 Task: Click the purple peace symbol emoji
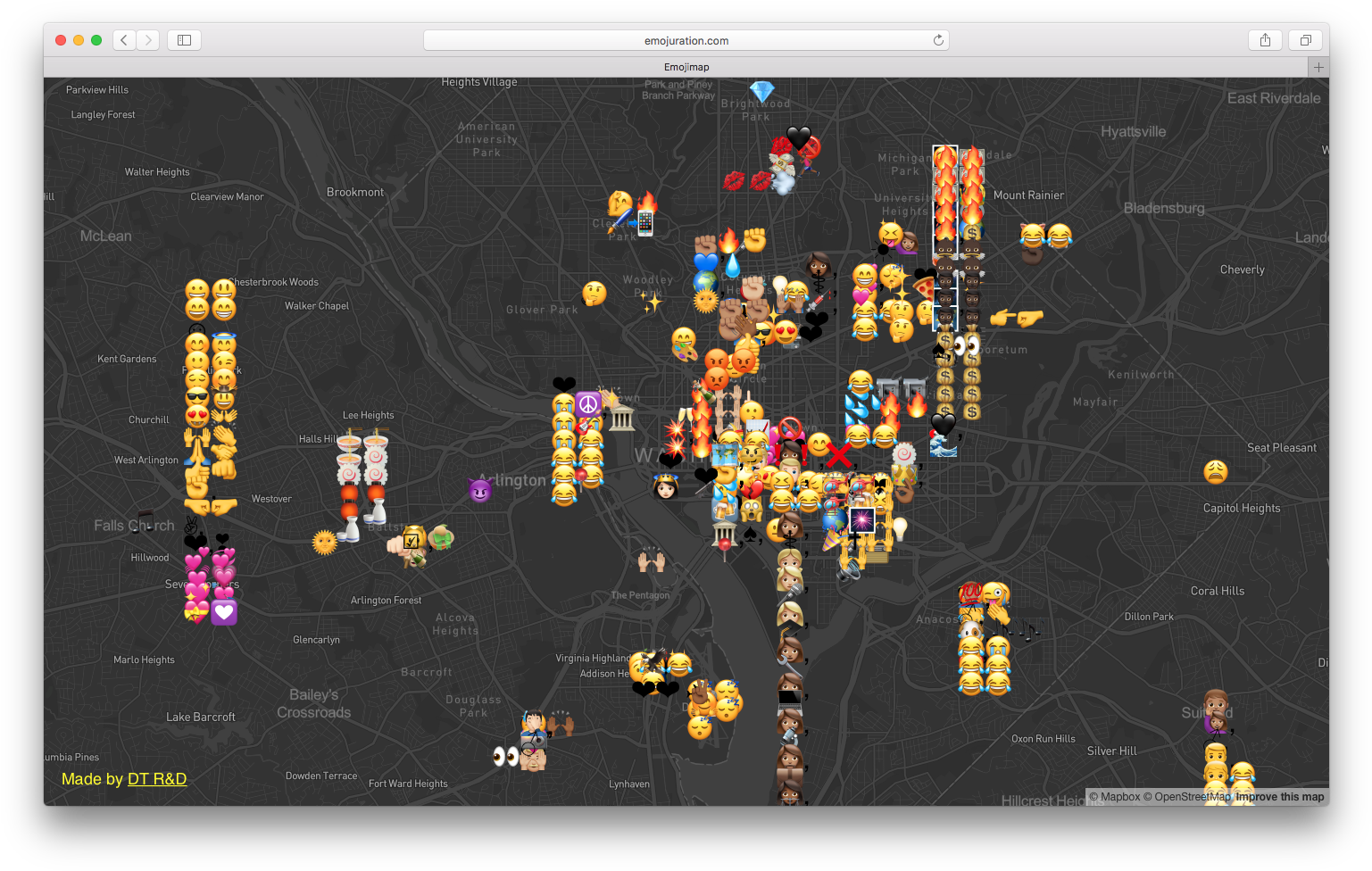tap(588, 404)
